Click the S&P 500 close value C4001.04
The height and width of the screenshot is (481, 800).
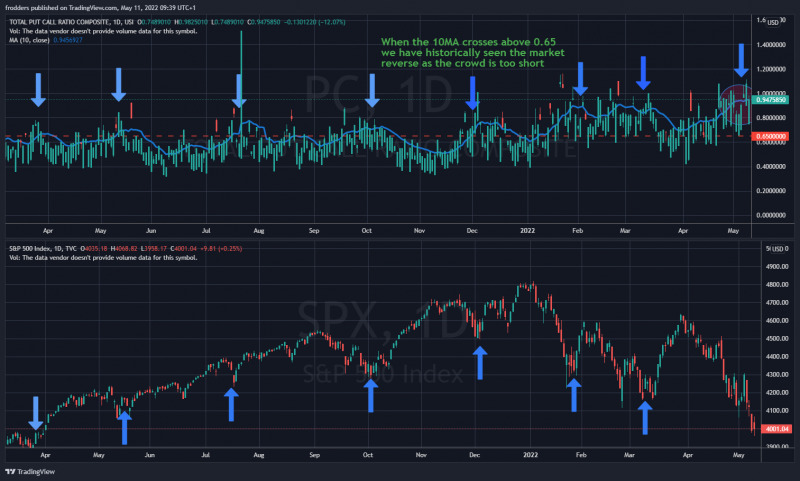[183, 248]
